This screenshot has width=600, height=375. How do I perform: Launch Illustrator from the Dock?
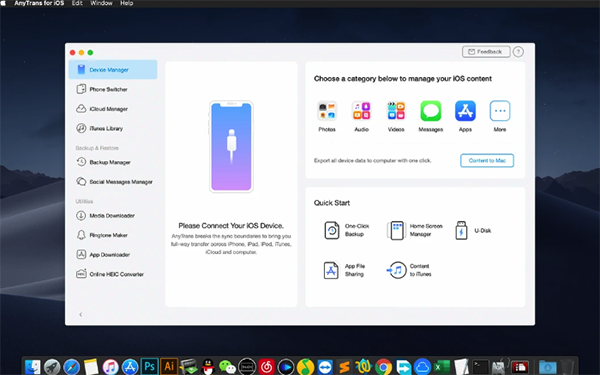169,367
